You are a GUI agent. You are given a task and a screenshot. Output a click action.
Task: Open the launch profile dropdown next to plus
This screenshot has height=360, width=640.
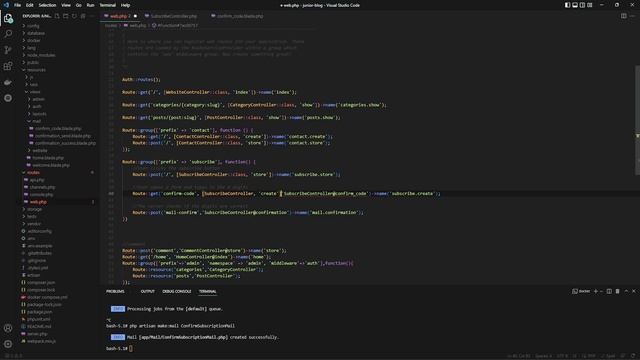[601, 291]
